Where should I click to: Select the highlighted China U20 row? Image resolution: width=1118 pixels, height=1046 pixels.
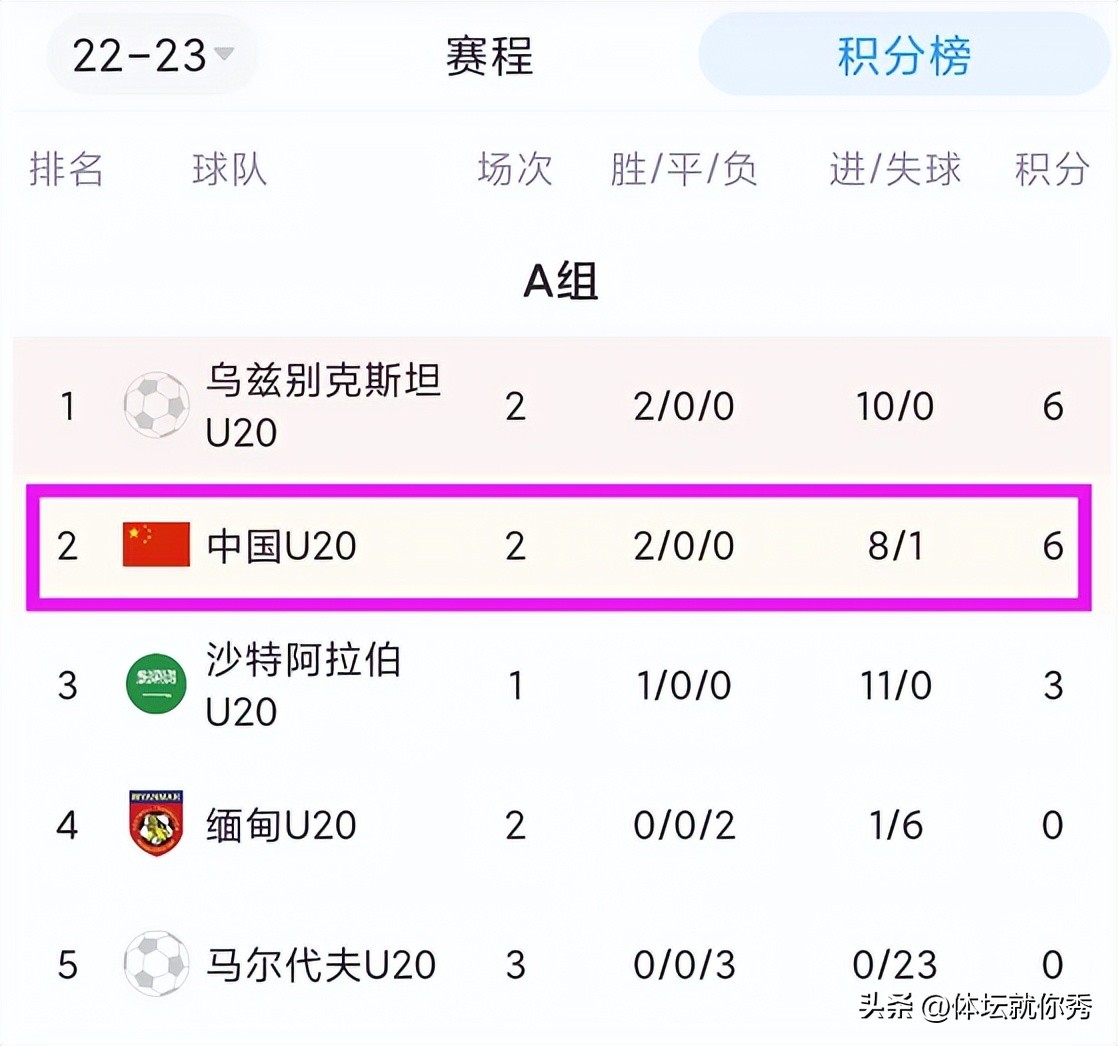click(559, 545)
